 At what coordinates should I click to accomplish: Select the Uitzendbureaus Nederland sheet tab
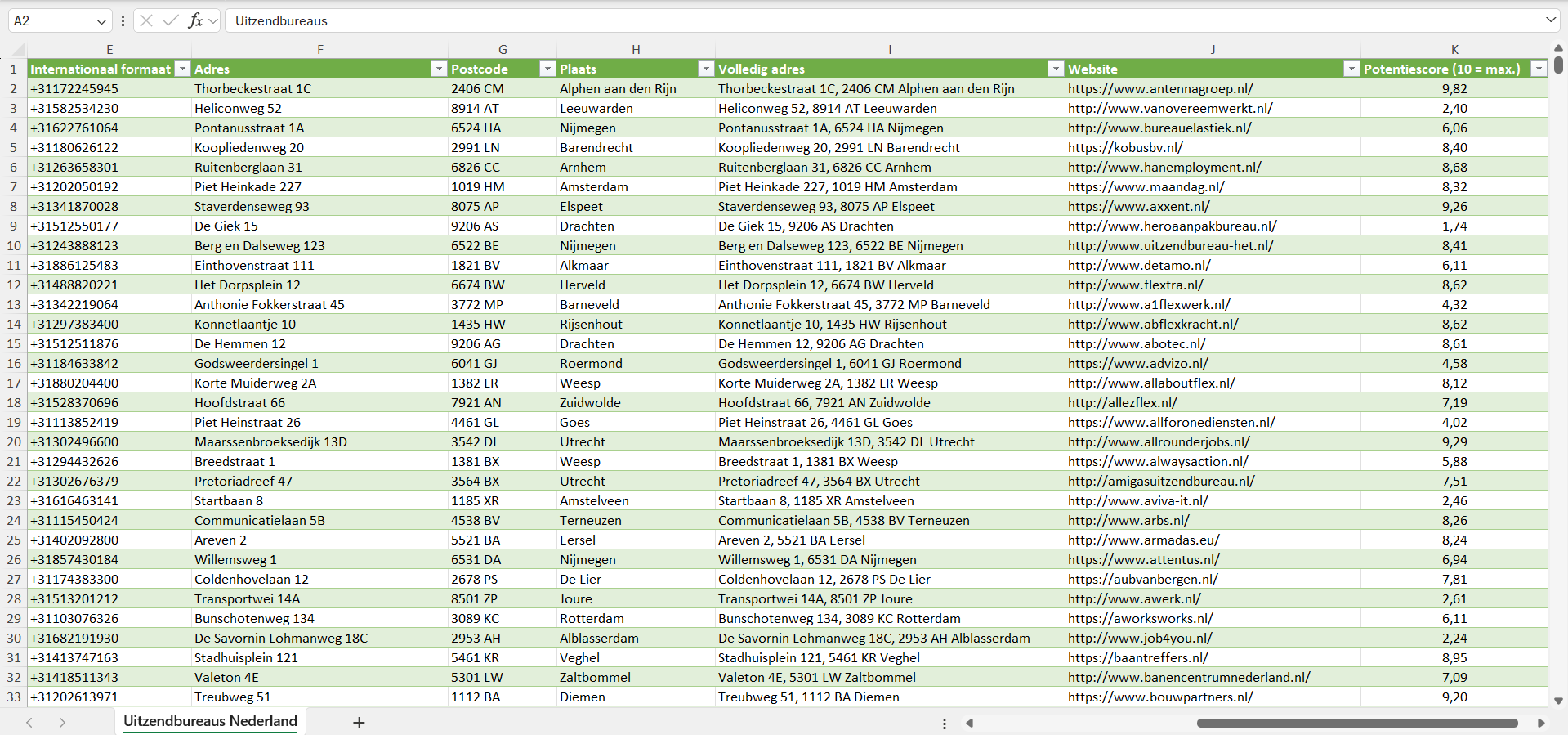coord(210,721)
